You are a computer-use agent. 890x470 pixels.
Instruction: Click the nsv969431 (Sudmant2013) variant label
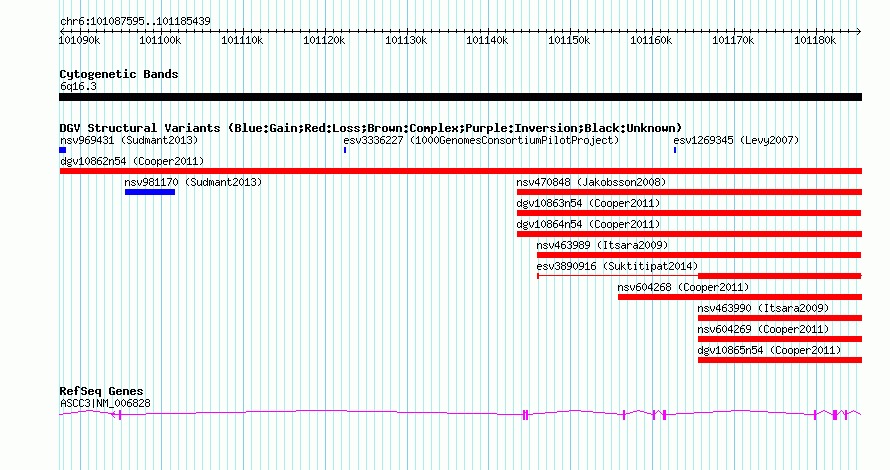tap(129, 140)
